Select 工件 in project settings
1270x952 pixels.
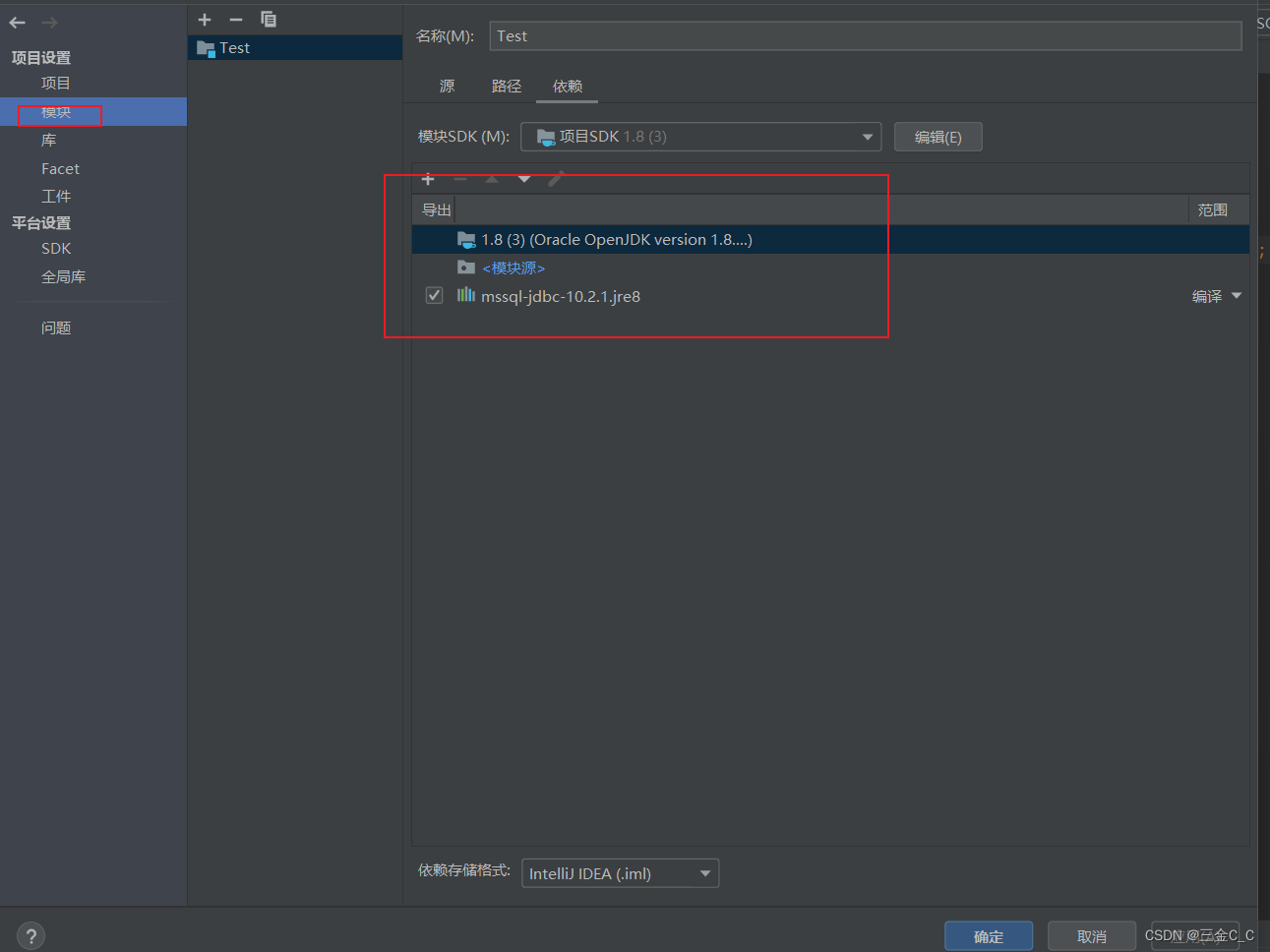(56, 197)
